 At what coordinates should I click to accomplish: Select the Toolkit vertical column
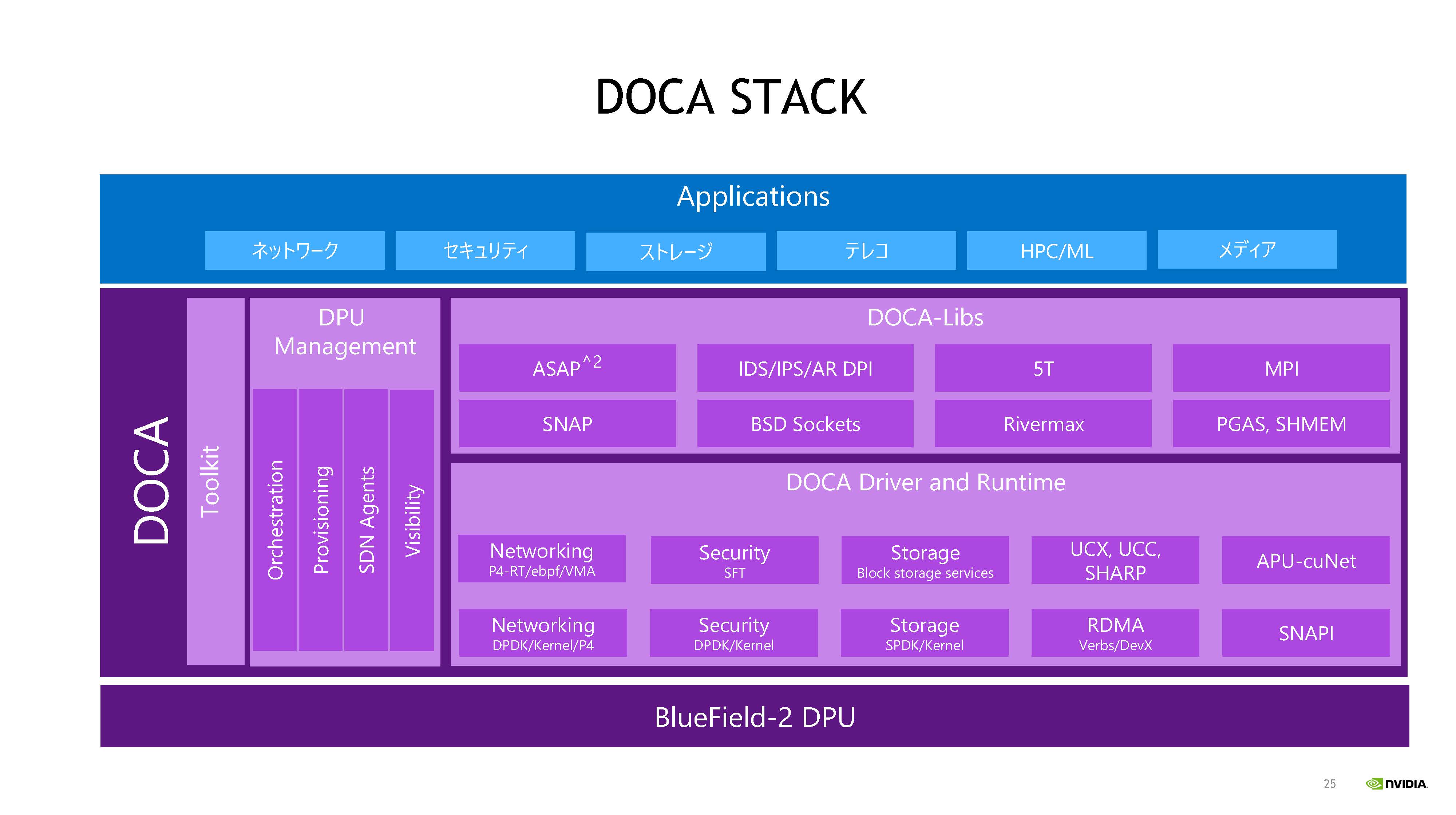coord(215,481)
